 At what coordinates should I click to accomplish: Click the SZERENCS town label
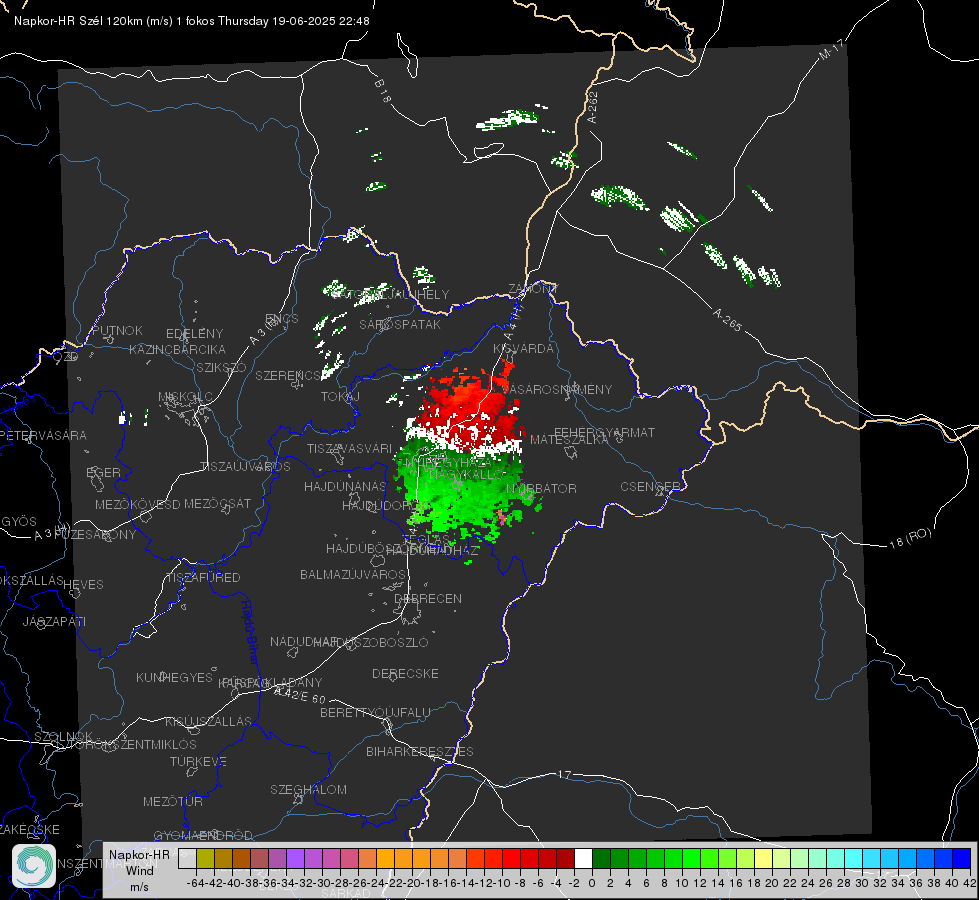click(288, 375)
